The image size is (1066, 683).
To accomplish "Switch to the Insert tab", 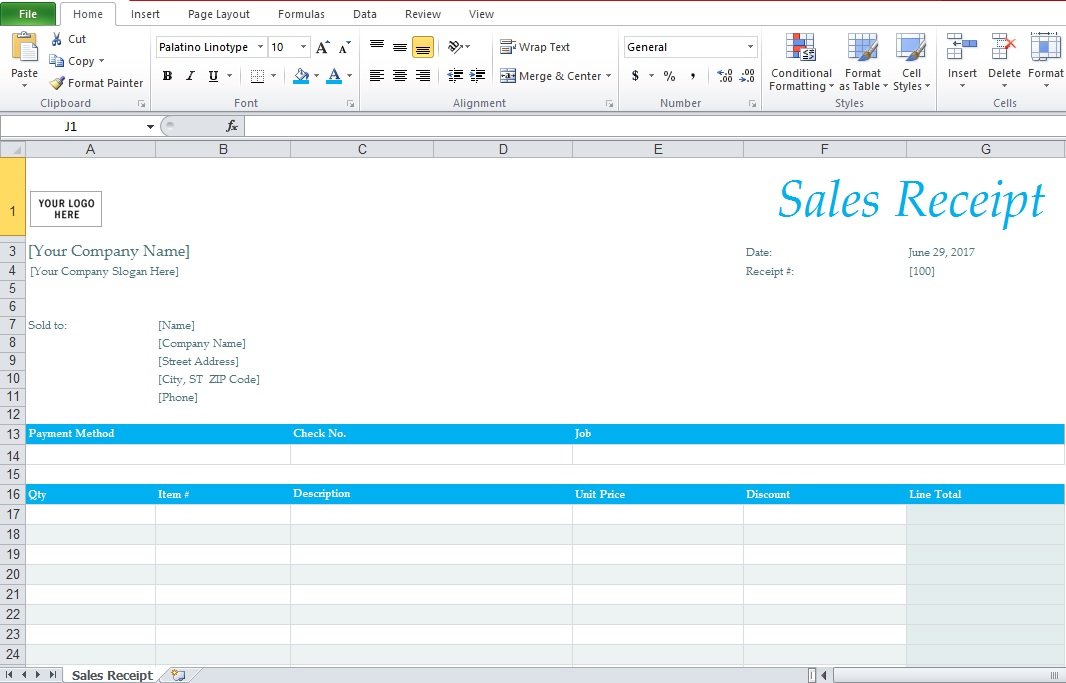I will point(145,14).
